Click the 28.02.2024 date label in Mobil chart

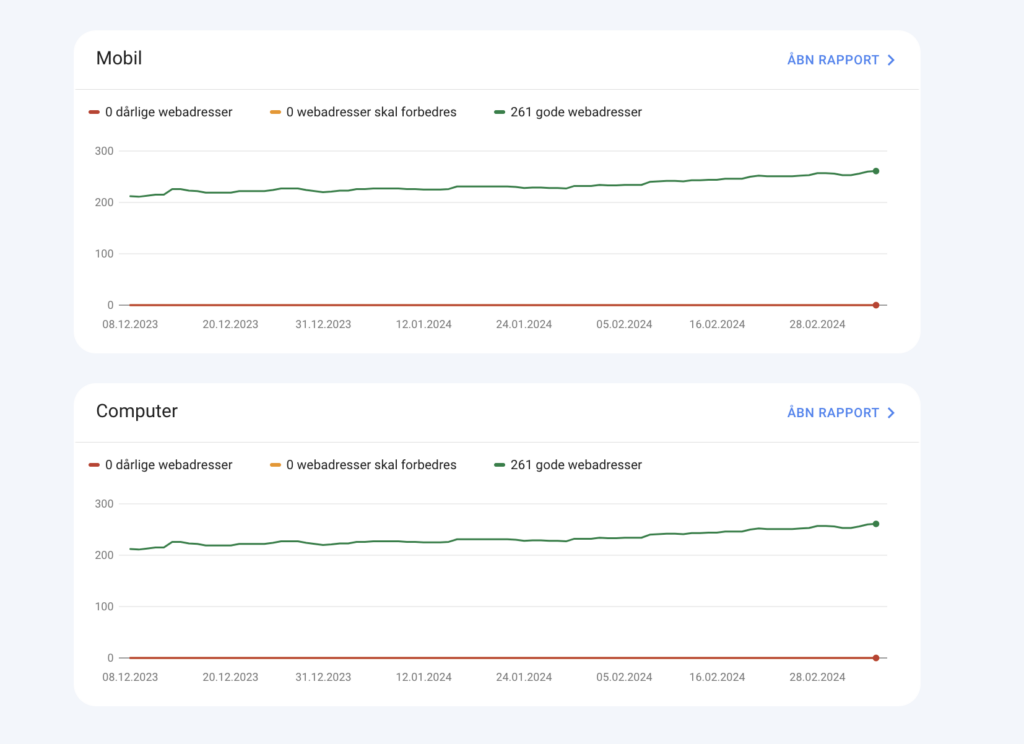pyautogui.click(x=817, y=325)
